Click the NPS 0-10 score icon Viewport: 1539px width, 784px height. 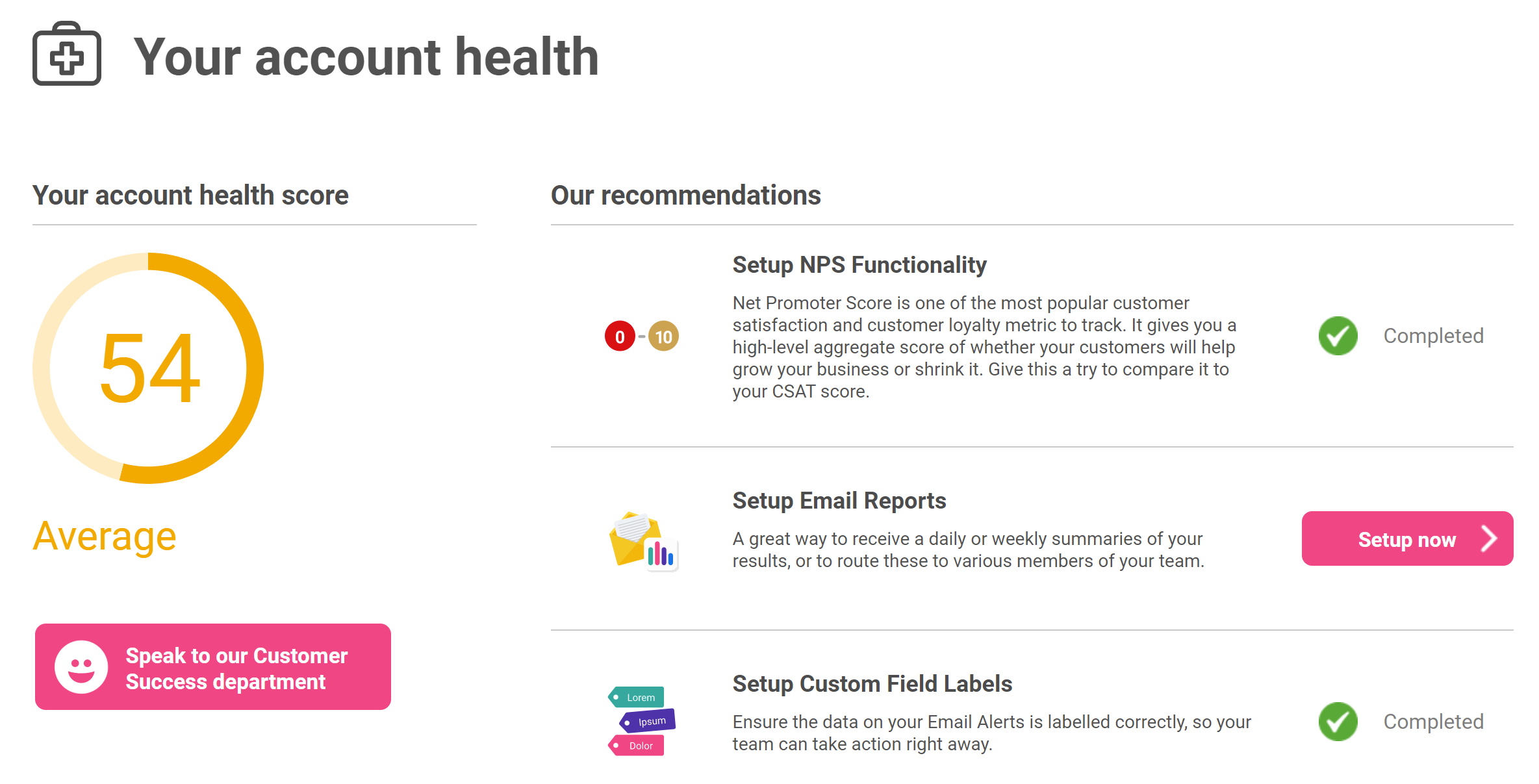point(642,336)
